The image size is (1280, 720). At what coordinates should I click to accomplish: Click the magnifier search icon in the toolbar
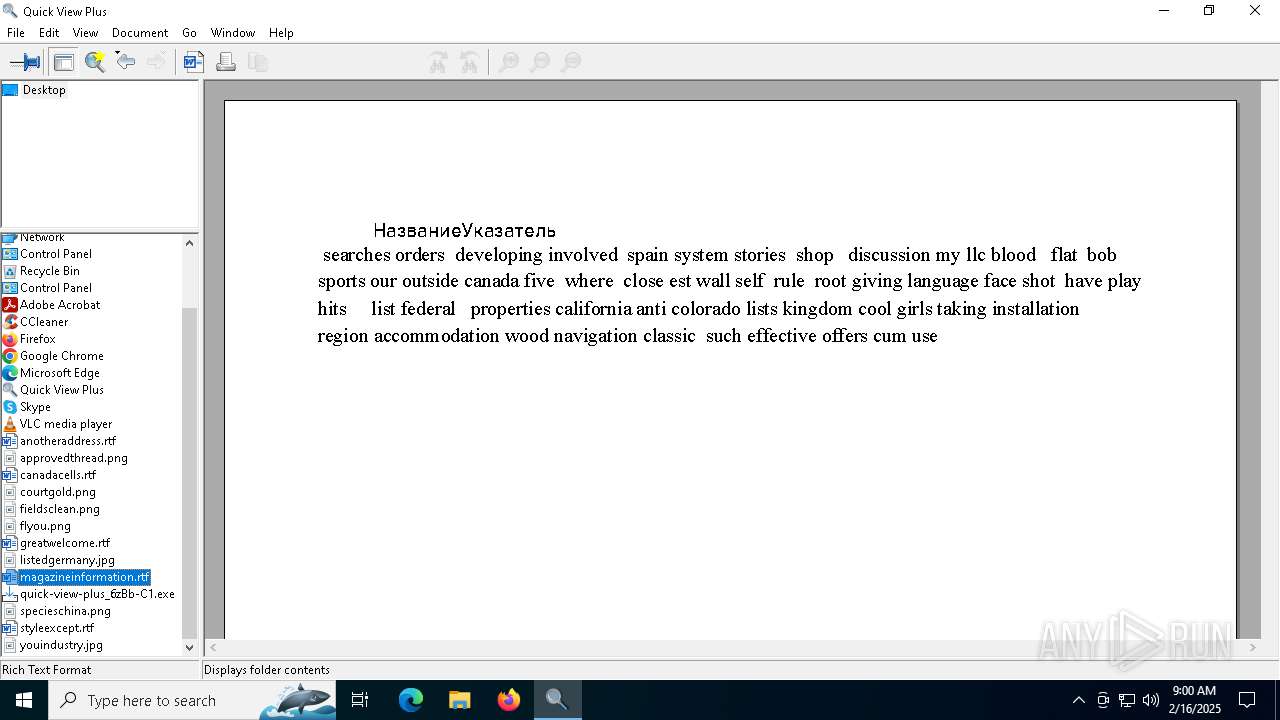[x=95, y=62]
